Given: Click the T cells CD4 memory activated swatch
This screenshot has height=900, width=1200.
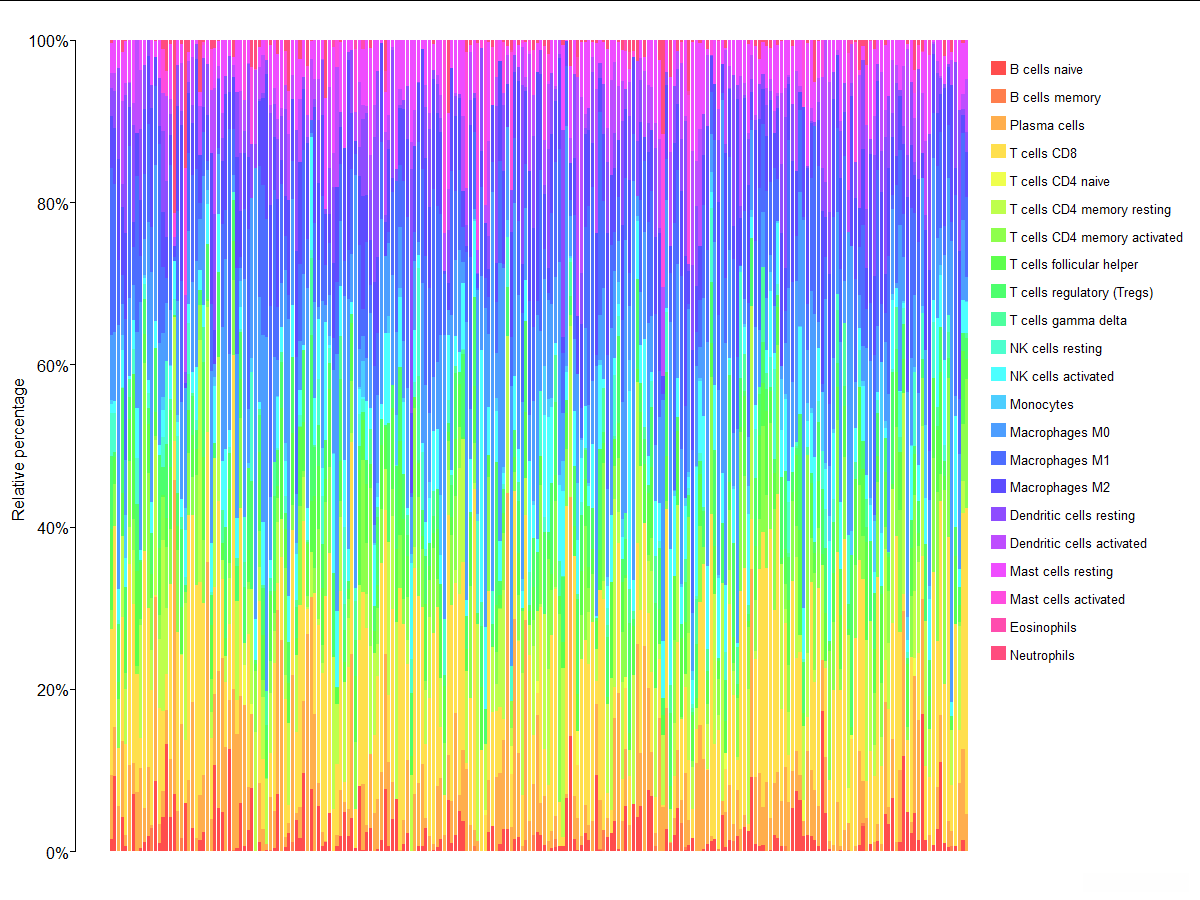Looking at the screenshot, I should [x=998, y=237].
